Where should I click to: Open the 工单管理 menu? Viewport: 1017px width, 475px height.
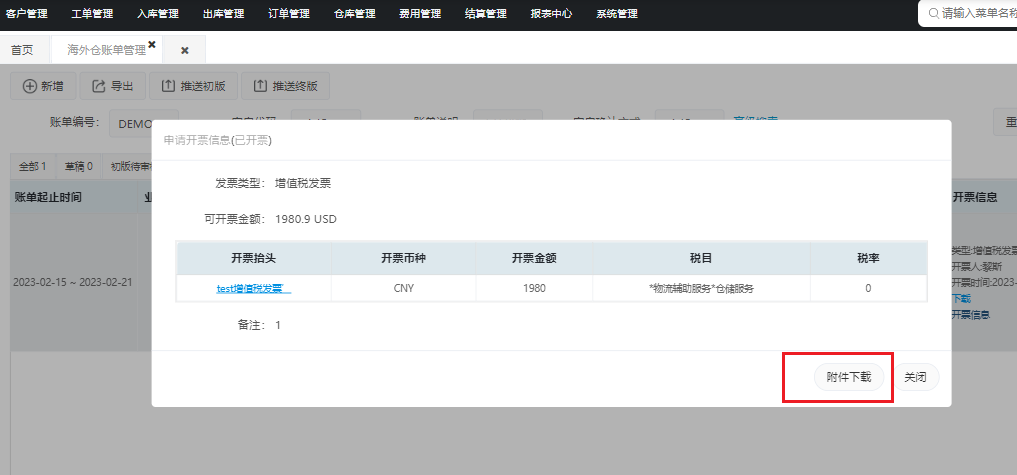click(92, 14)
